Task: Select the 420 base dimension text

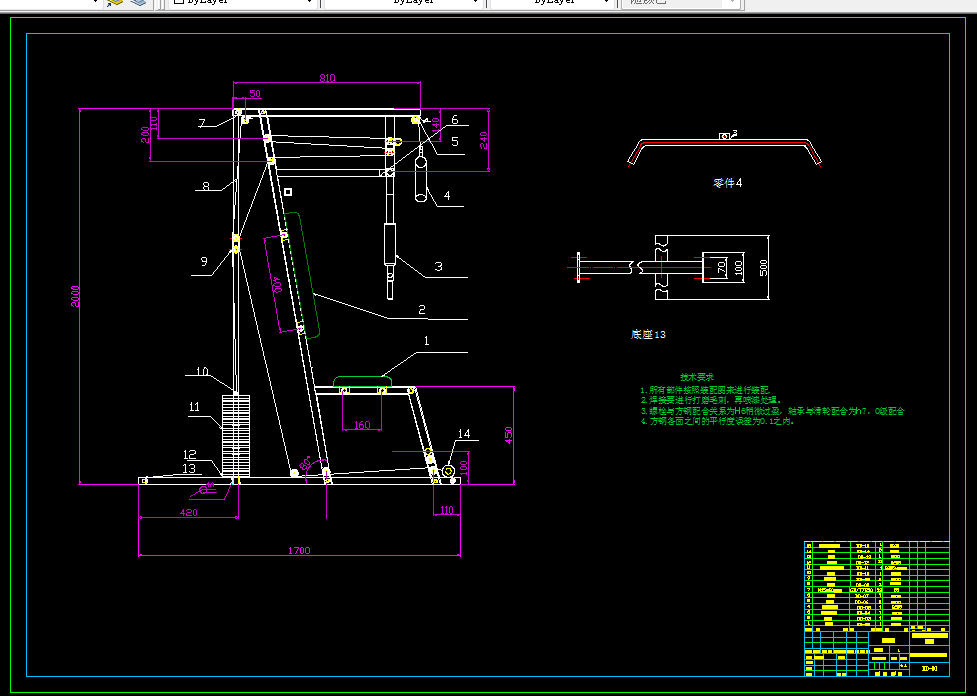Action: 189,513
